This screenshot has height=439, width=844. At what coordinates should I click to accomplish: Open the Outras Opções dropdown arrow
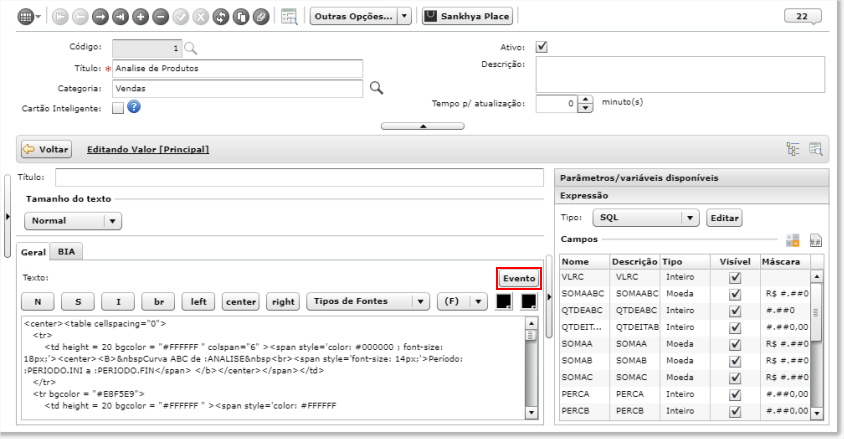click(404, 16)
